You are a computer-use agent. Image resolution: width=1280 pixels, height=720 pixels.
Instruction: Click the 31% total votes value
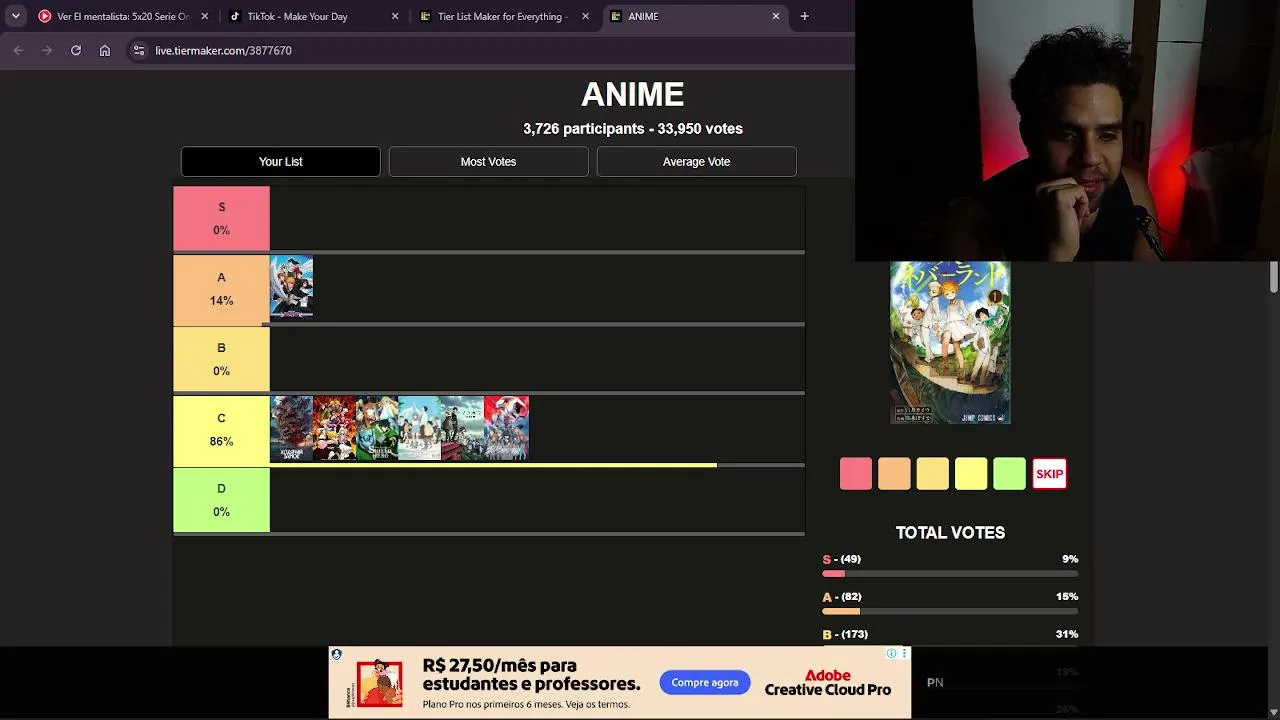[x=1067, y=635]
